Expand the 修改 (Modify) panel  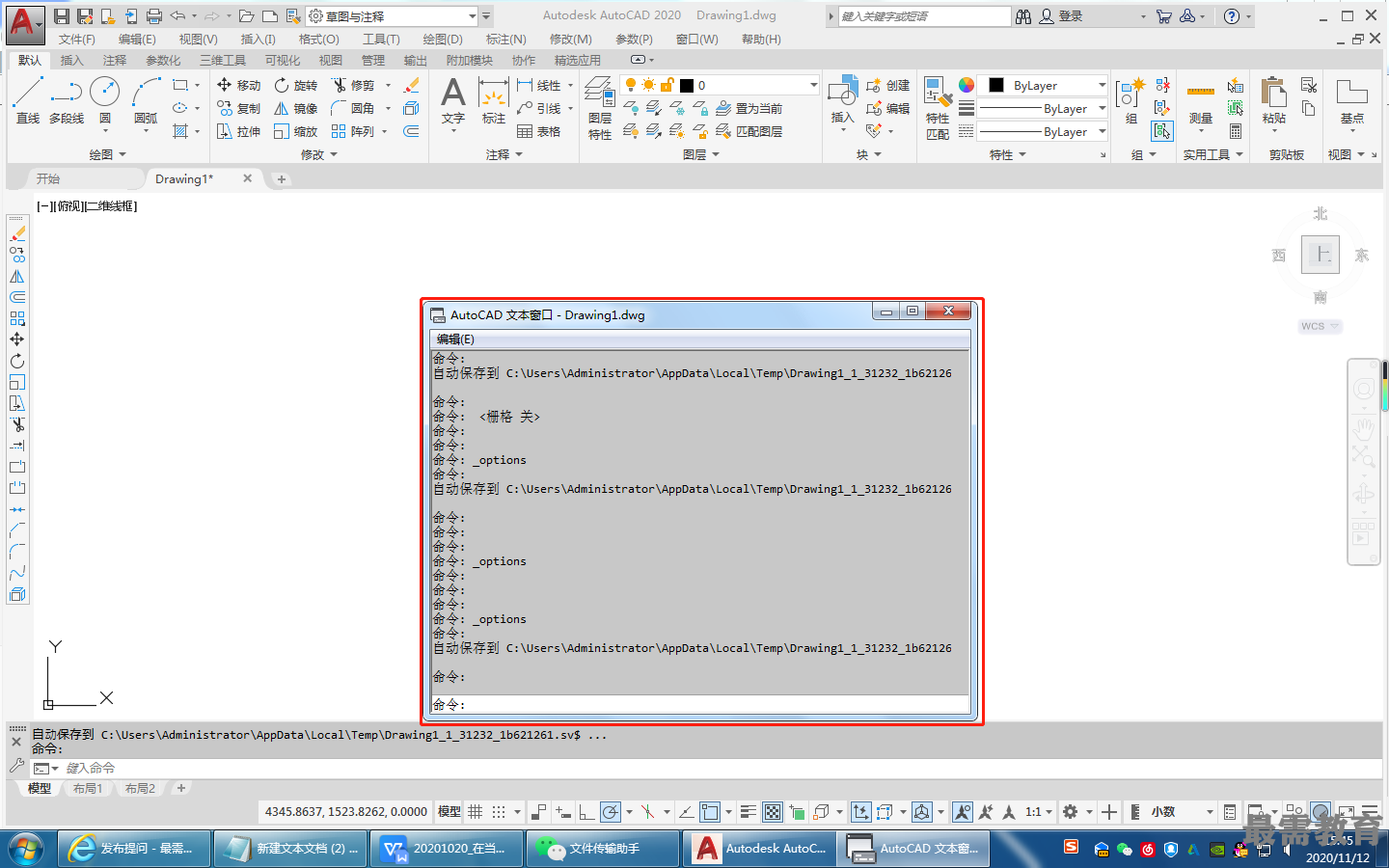(x=319, y=154)
